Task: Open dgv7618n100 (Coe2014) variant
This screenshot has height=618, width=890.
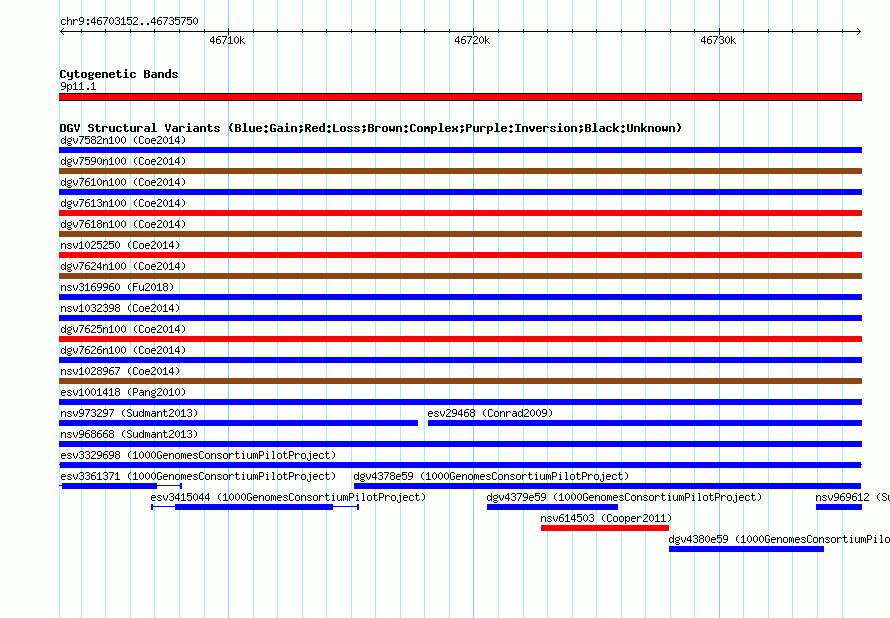Action: coord(123,224)
